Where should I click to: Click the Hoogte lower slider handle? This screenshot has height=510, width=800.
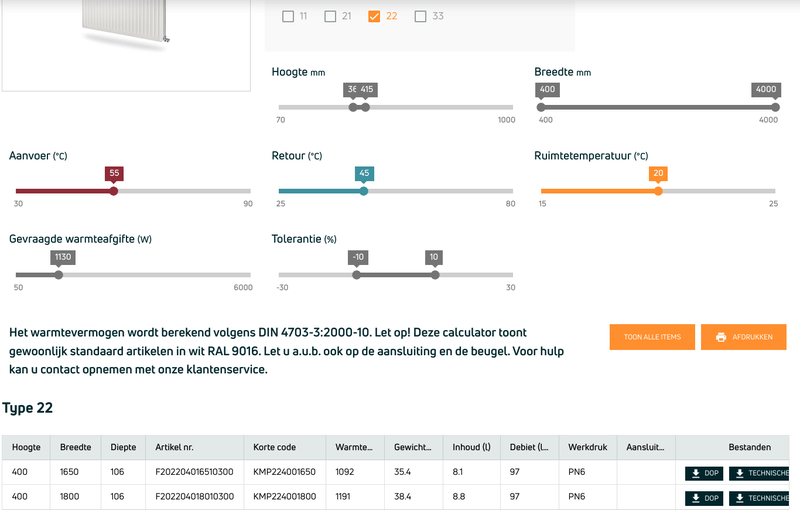(353, 107)
